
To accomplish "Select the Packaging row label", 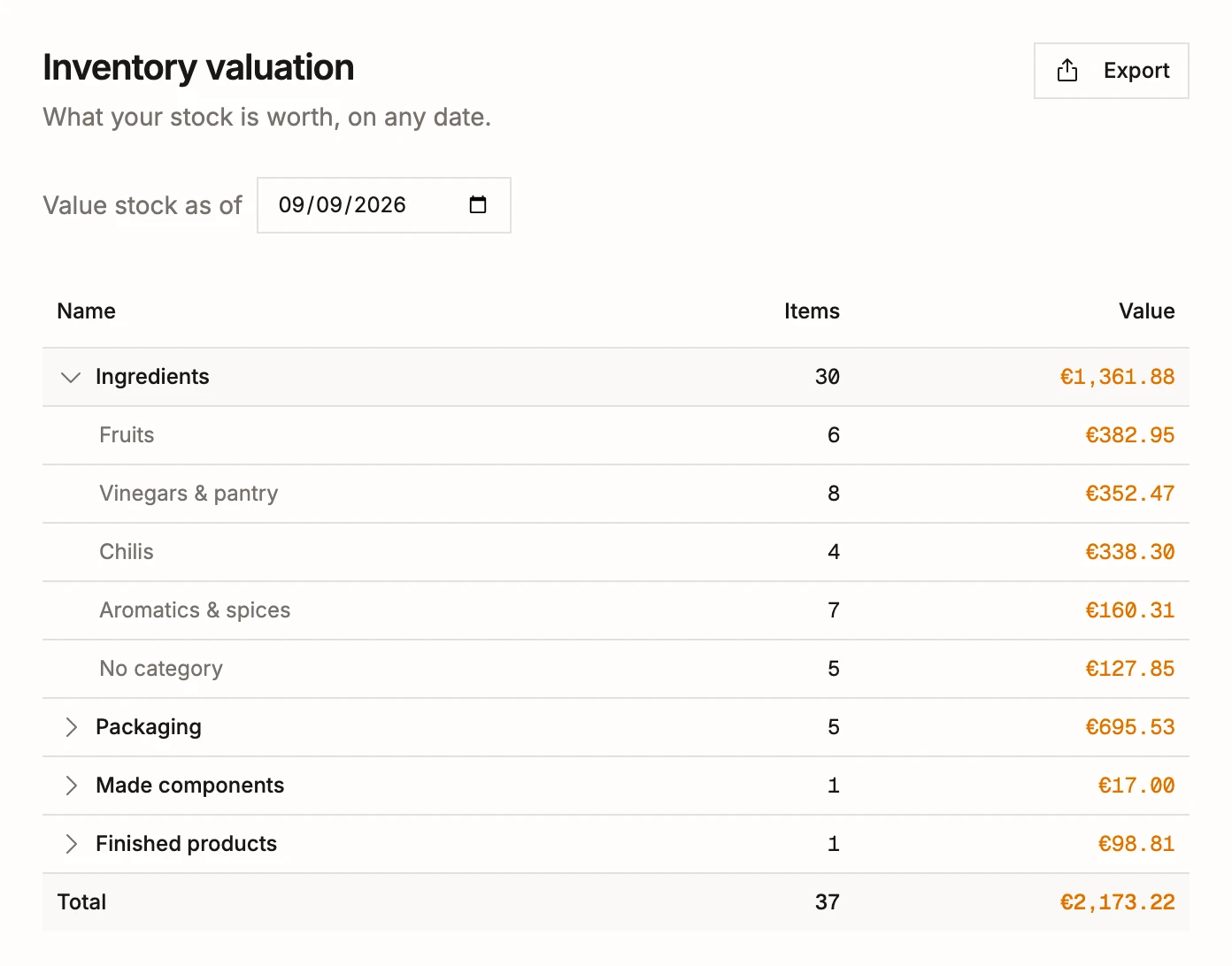I will 149,727.
